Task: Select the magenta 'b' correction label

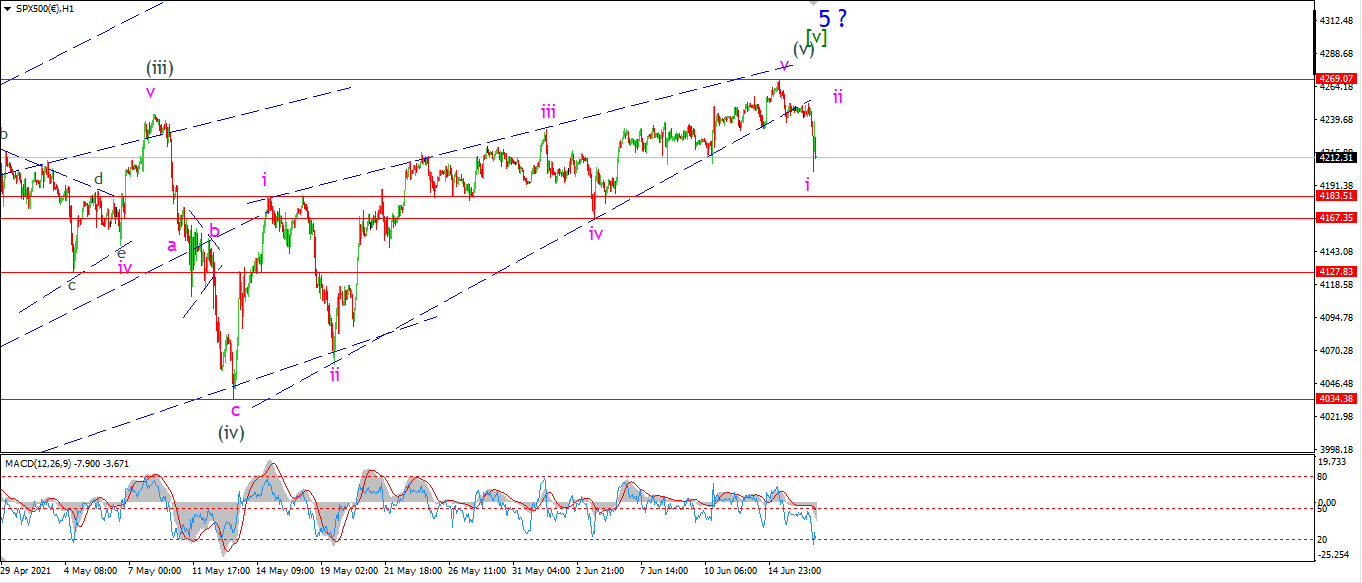Action: [214, 231]
